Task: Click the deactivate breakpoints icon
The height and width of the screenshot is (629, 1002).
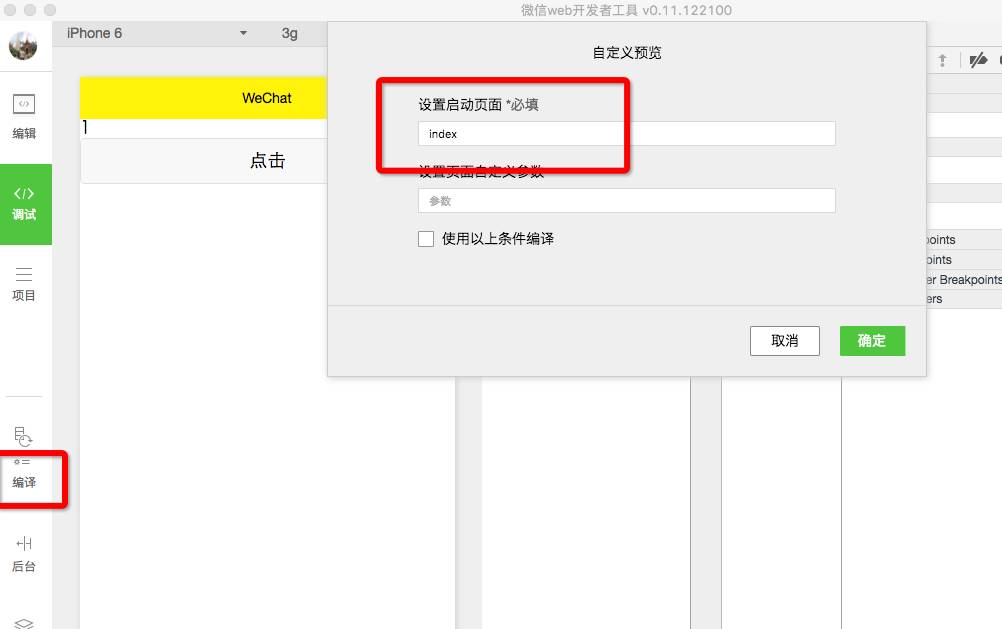Action: (x=978, y=60)
